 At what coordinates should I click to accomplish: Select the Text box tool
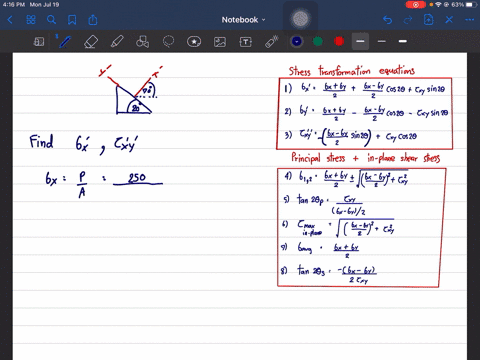[x=246, y=42]
